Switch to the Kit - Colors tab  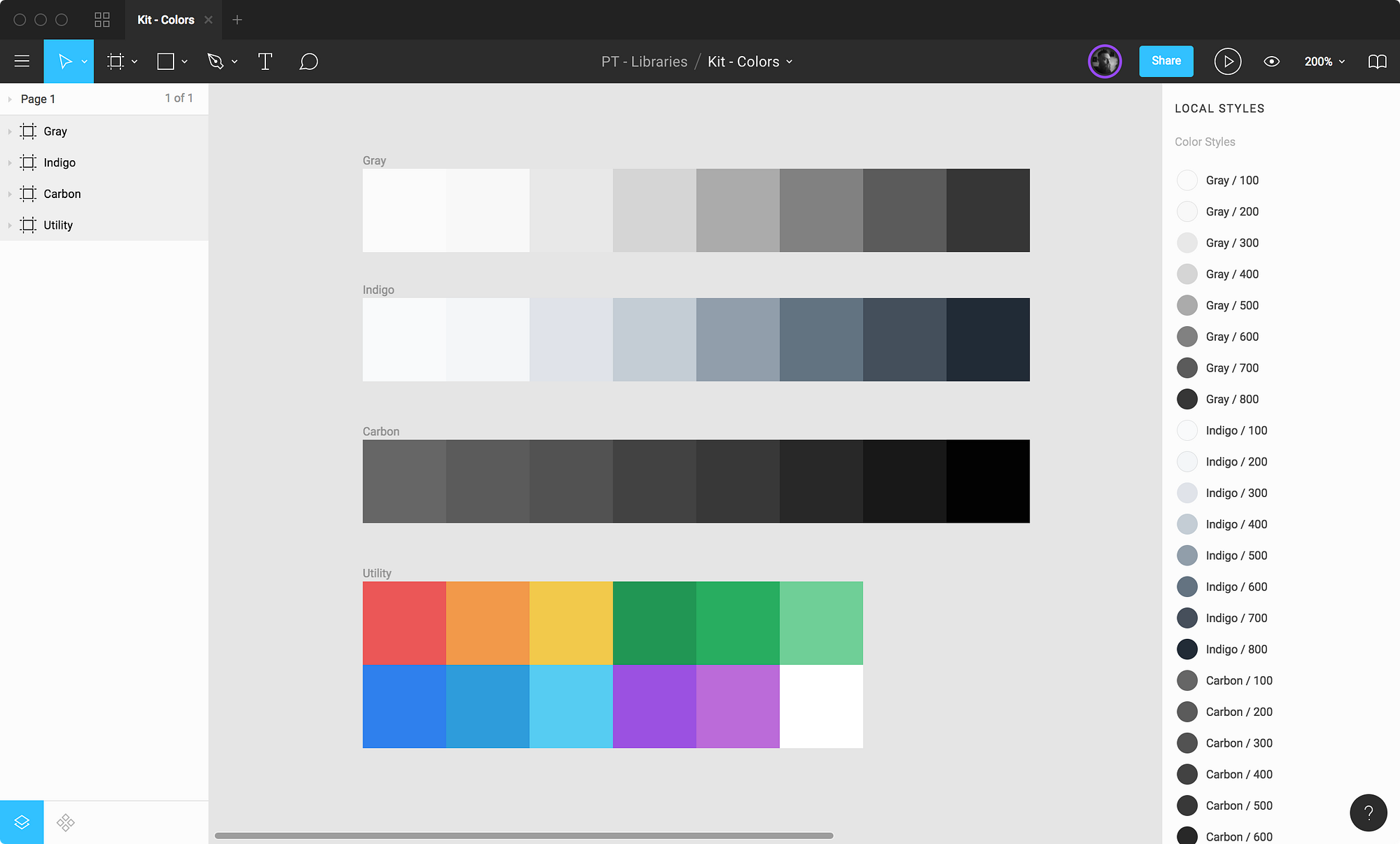pyautogui.click(x=166, y=20)
